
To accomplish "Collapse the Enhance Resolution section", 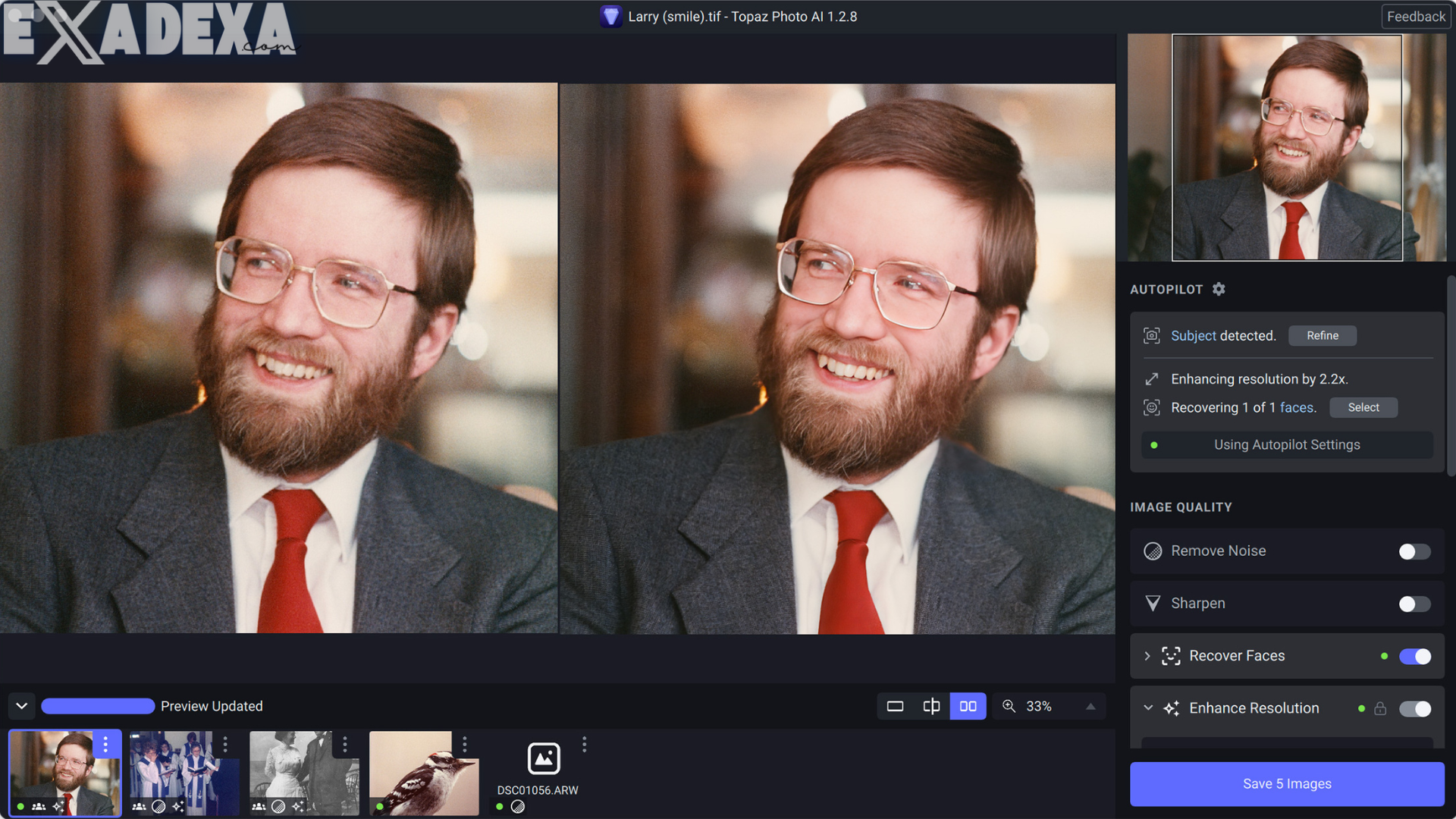I will pos(1147,708).
